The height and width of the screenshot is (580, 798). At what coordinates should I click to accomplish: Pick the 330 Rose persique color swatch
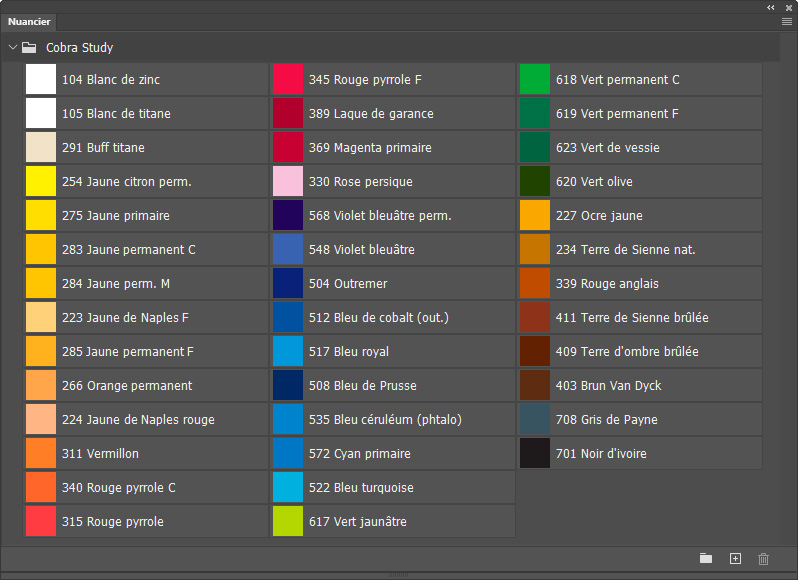(x=288, y=181)
